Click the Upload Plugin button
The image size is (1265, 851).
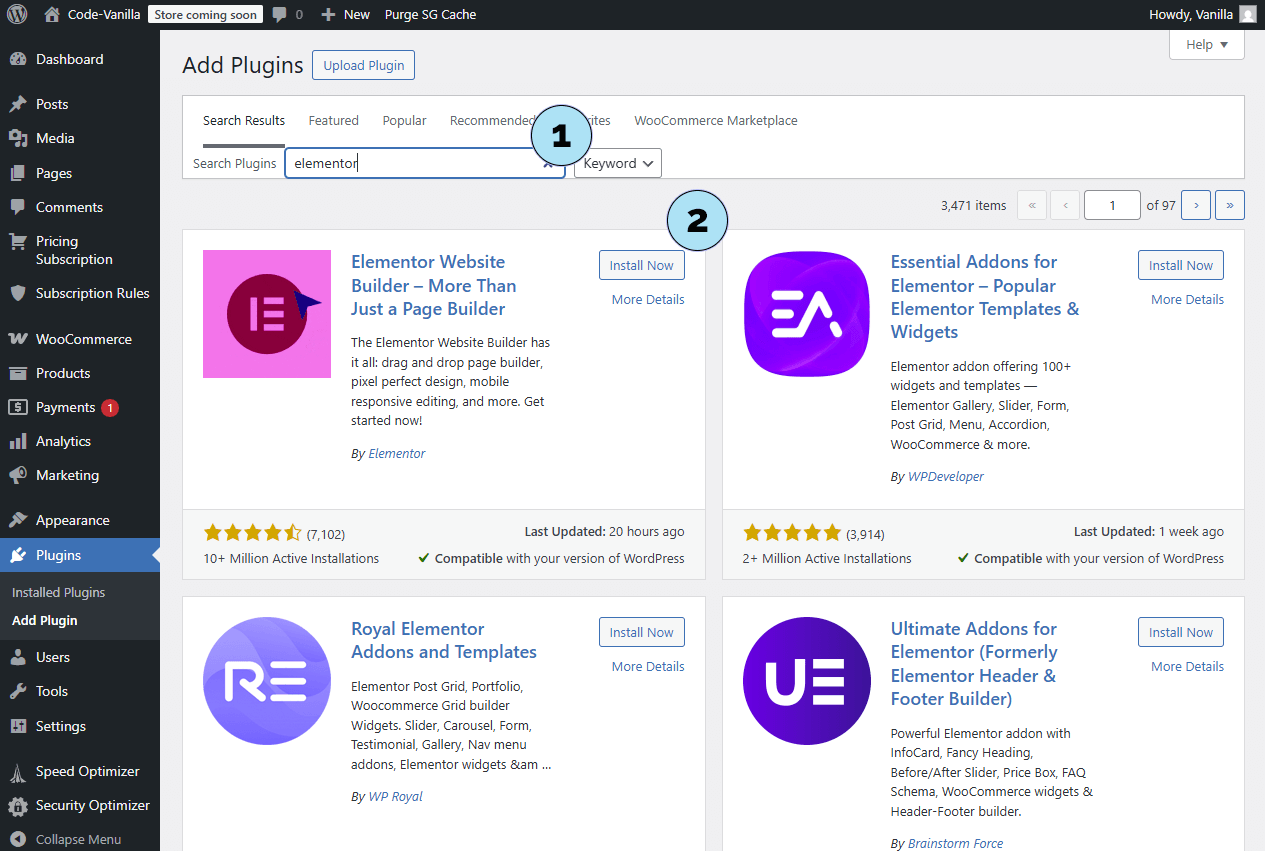363,65
